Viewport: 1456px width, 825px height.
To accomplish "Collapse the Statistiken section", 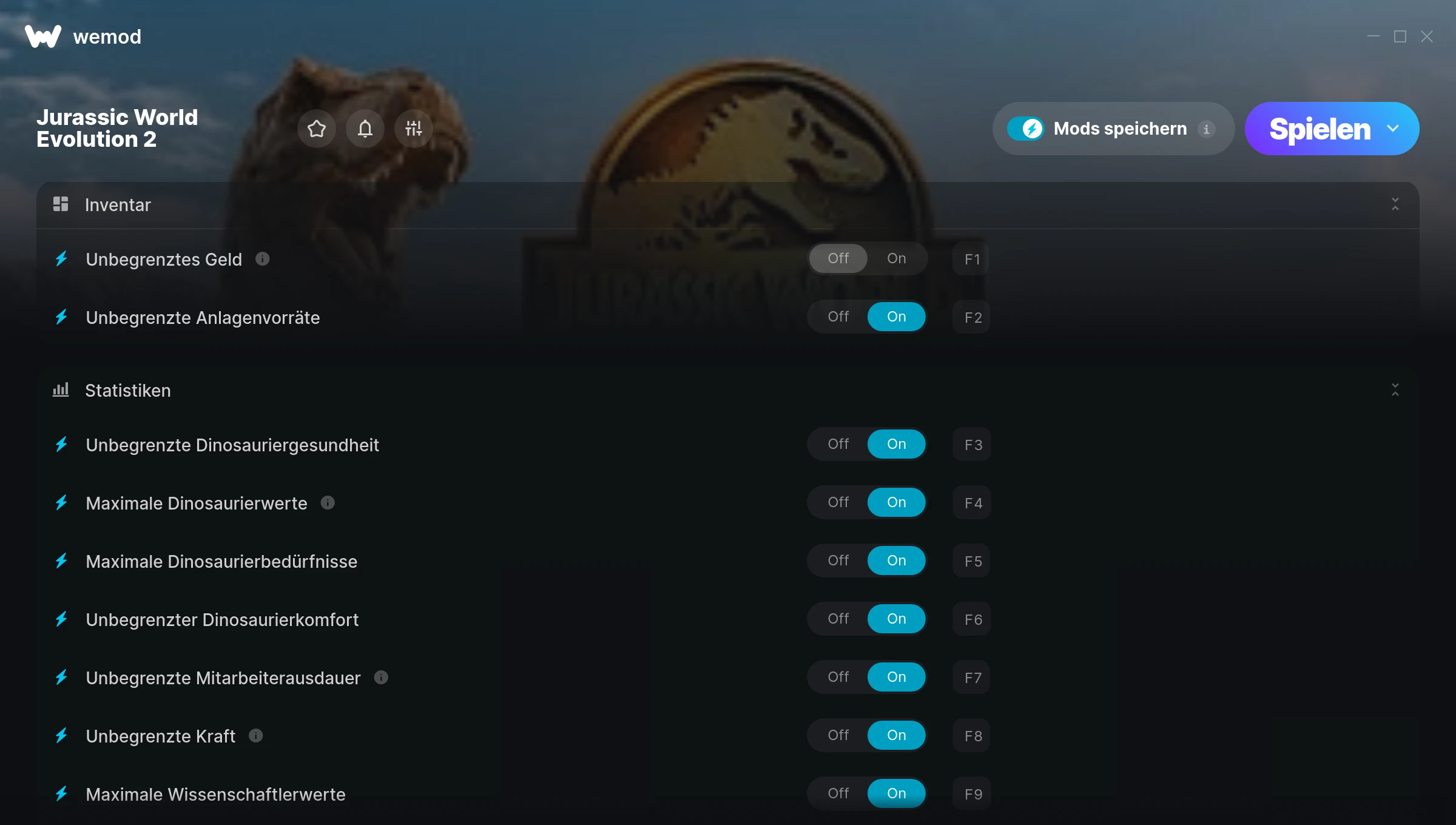I will tap(1395, 390).
